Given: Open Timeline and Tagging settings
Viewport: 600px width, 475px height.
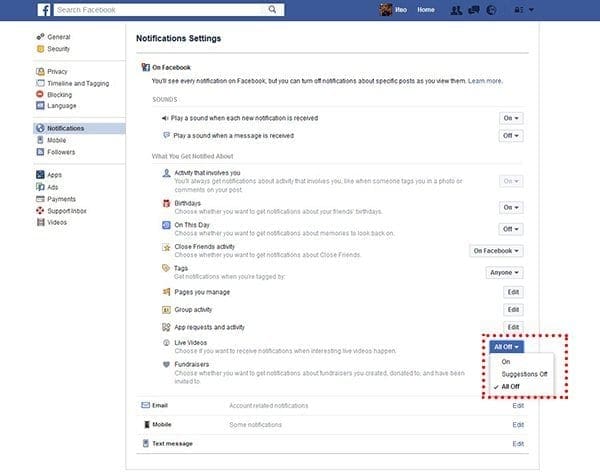Looking at the screenshot, I should coord(80,83).
